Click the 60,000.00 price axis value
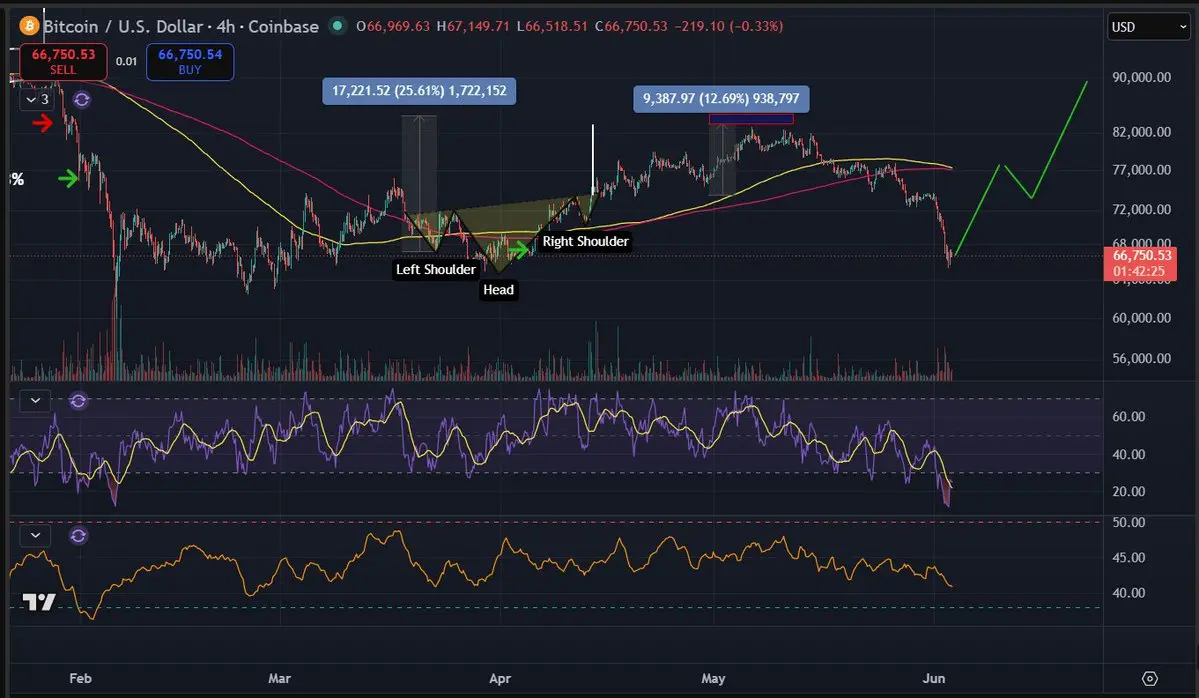 click(1141, 318)
